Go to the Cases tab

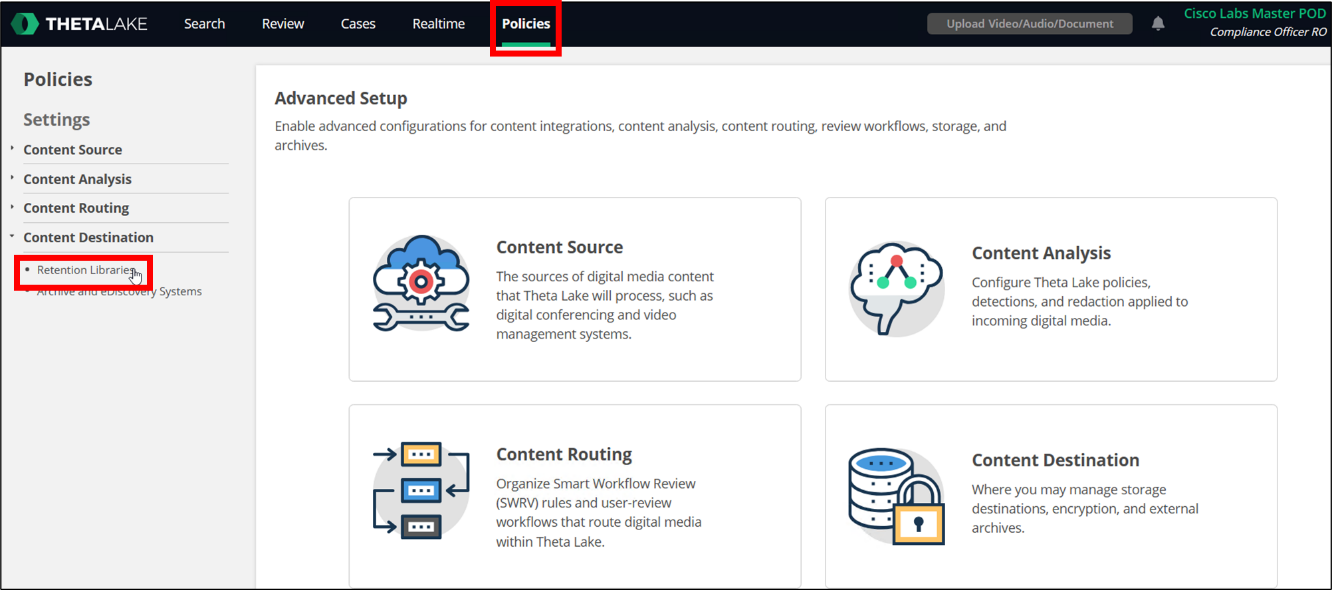click(358, 24)
